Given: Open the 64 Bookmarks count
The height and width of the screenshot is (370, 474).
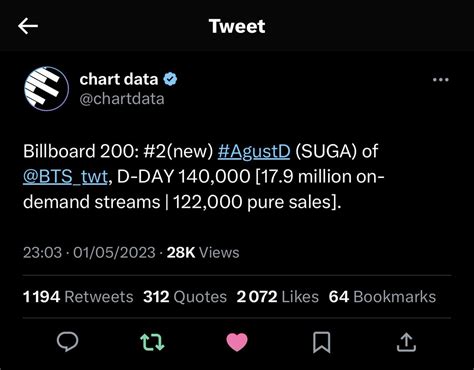Looking at the screenshot, I should click(382, 297).
